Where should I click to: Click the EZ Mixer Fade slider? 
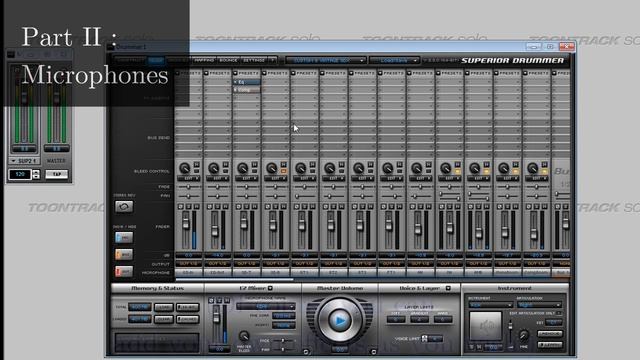(x=283, y=340)
